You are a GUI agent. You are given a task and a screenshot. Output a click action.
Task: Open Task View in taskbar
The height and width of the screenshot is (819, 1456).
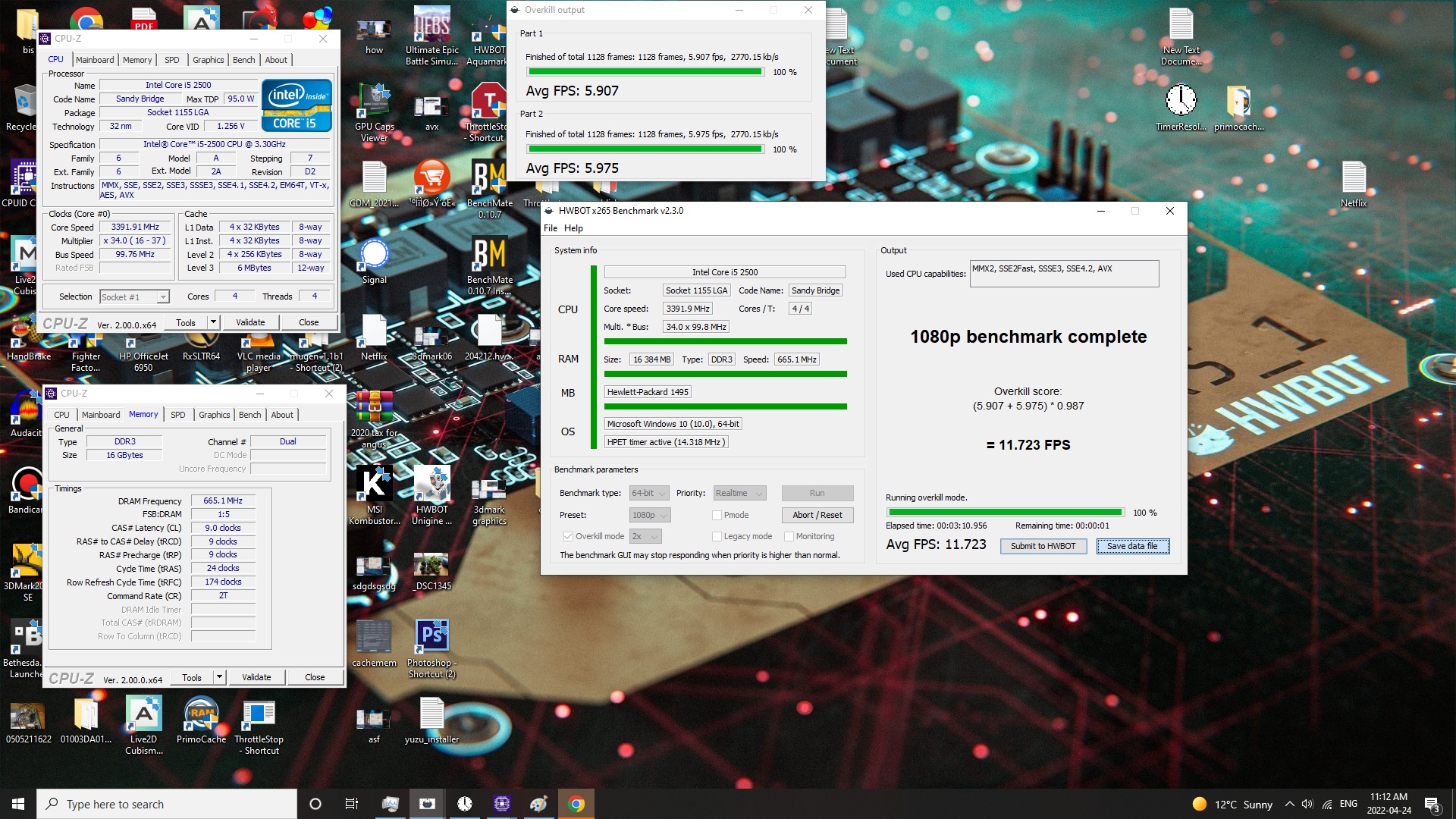point(351,804)
